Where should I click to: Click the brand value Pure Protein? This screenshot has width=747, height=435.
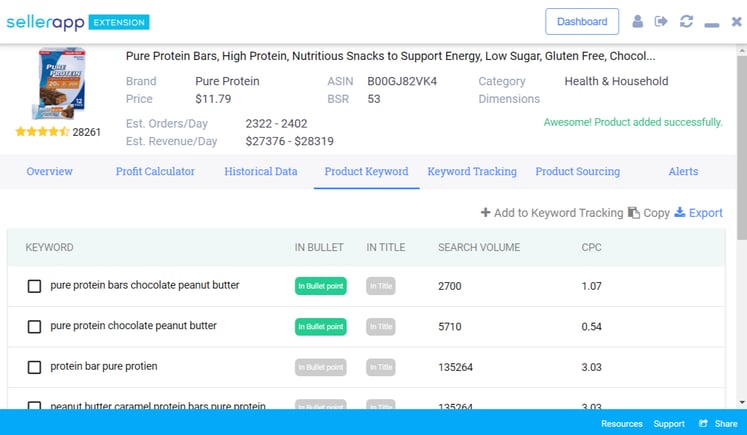[227, 81]
